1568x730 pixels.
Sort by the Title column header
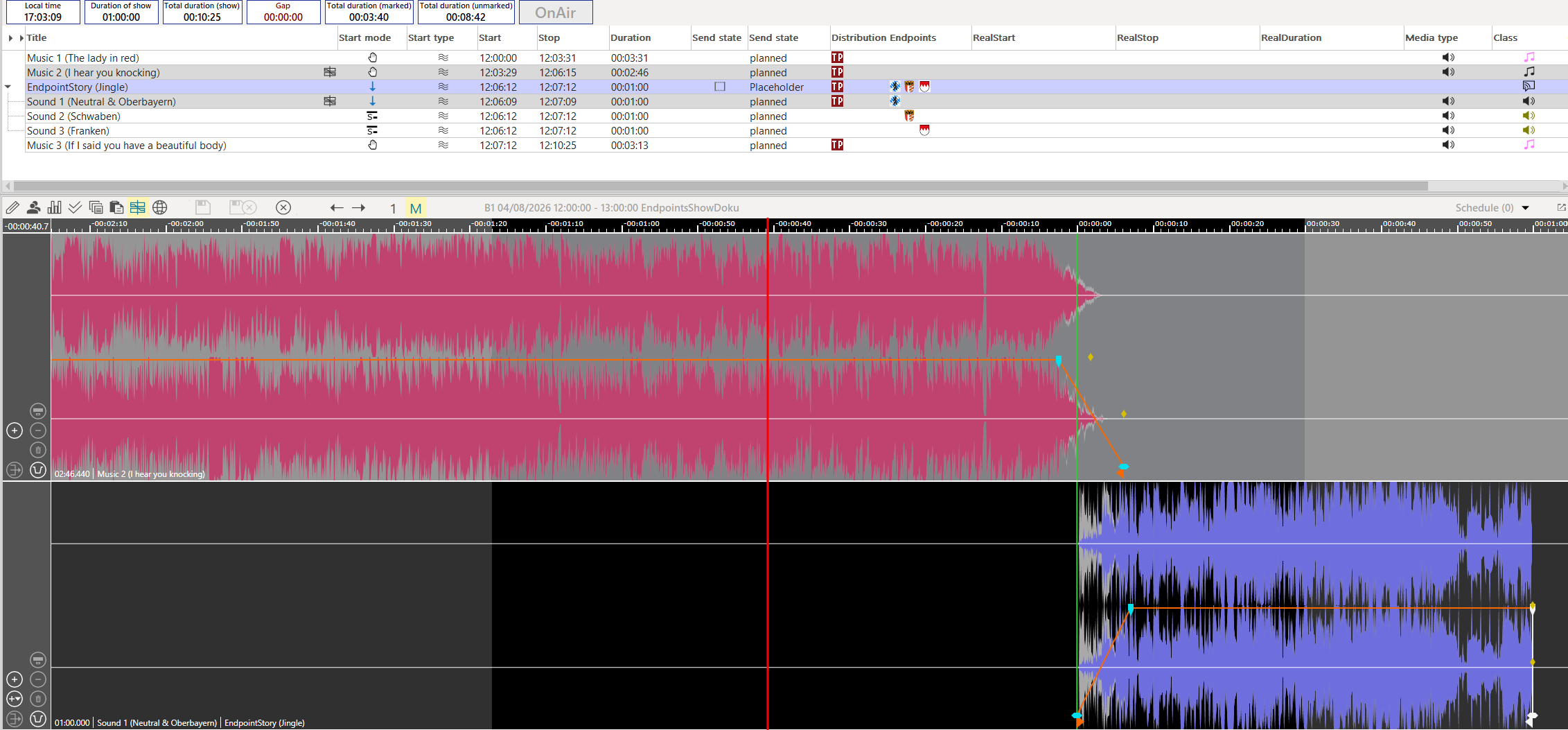pyautogui.click(x=37, y=38)
